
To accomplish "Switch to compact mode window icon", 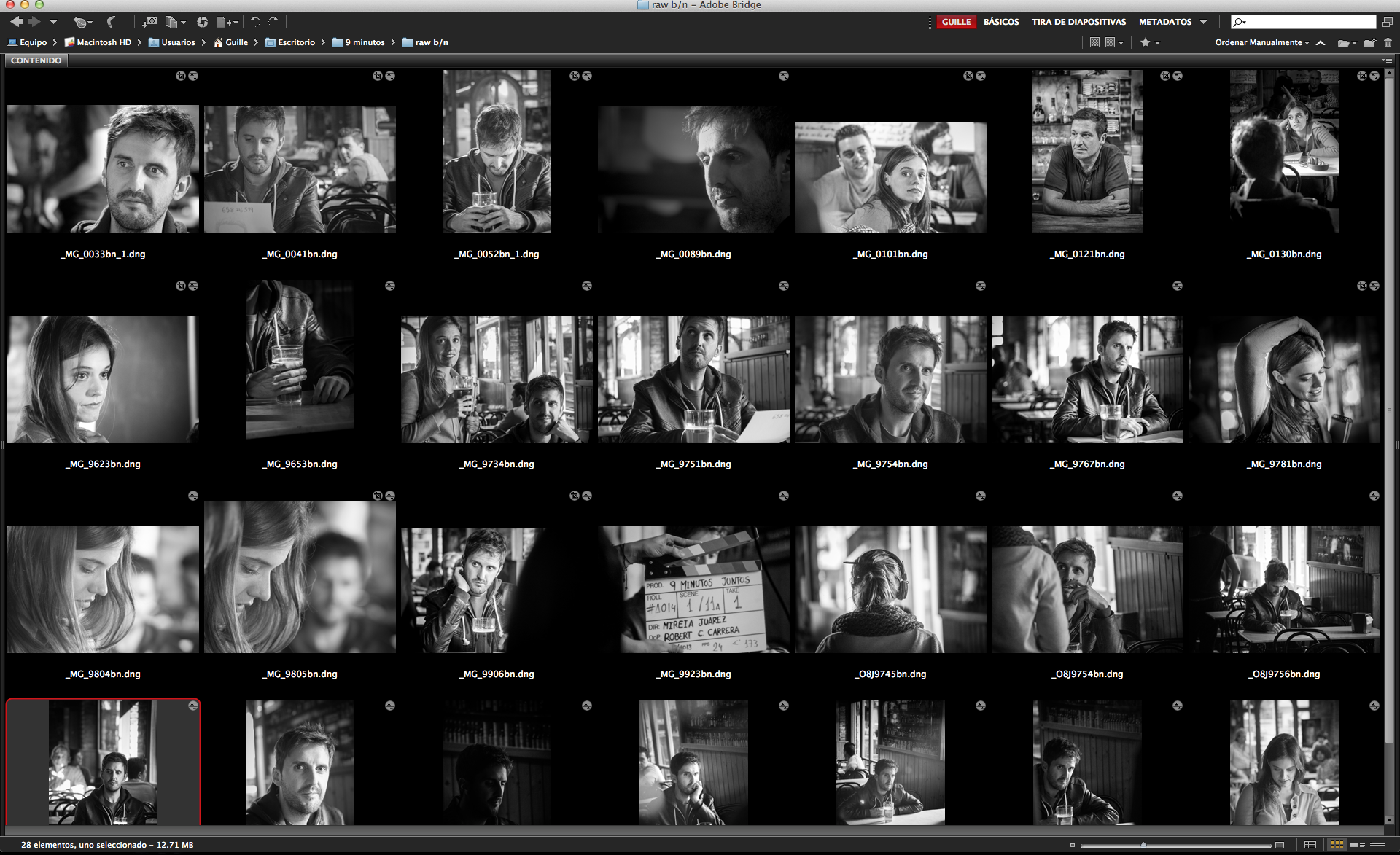I will click(1387, 22).
